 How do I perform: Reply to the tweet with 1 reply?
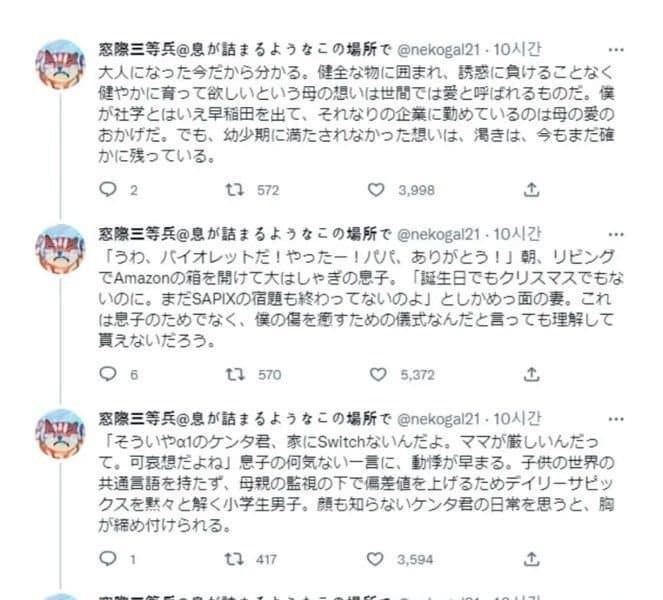click(110, 560)
